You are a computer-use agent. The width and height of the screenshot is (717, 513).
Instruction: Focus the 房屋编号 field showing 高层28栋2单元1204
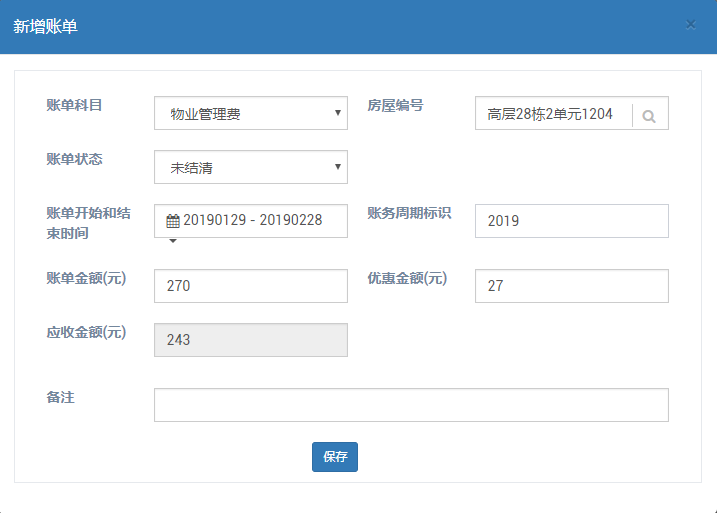tap(553, 113)
